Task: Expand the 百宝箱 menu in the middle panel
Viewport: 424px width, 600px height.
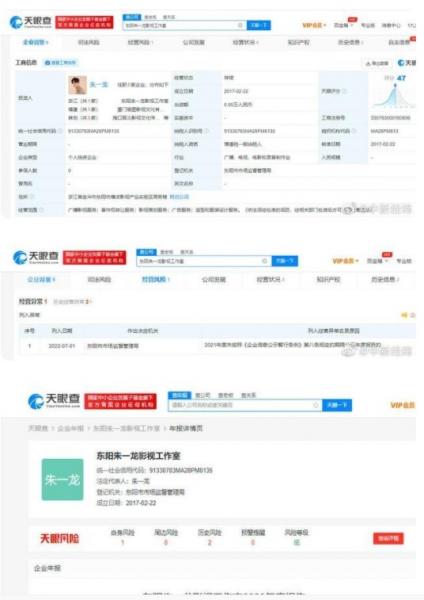Action: coord(377,261)
